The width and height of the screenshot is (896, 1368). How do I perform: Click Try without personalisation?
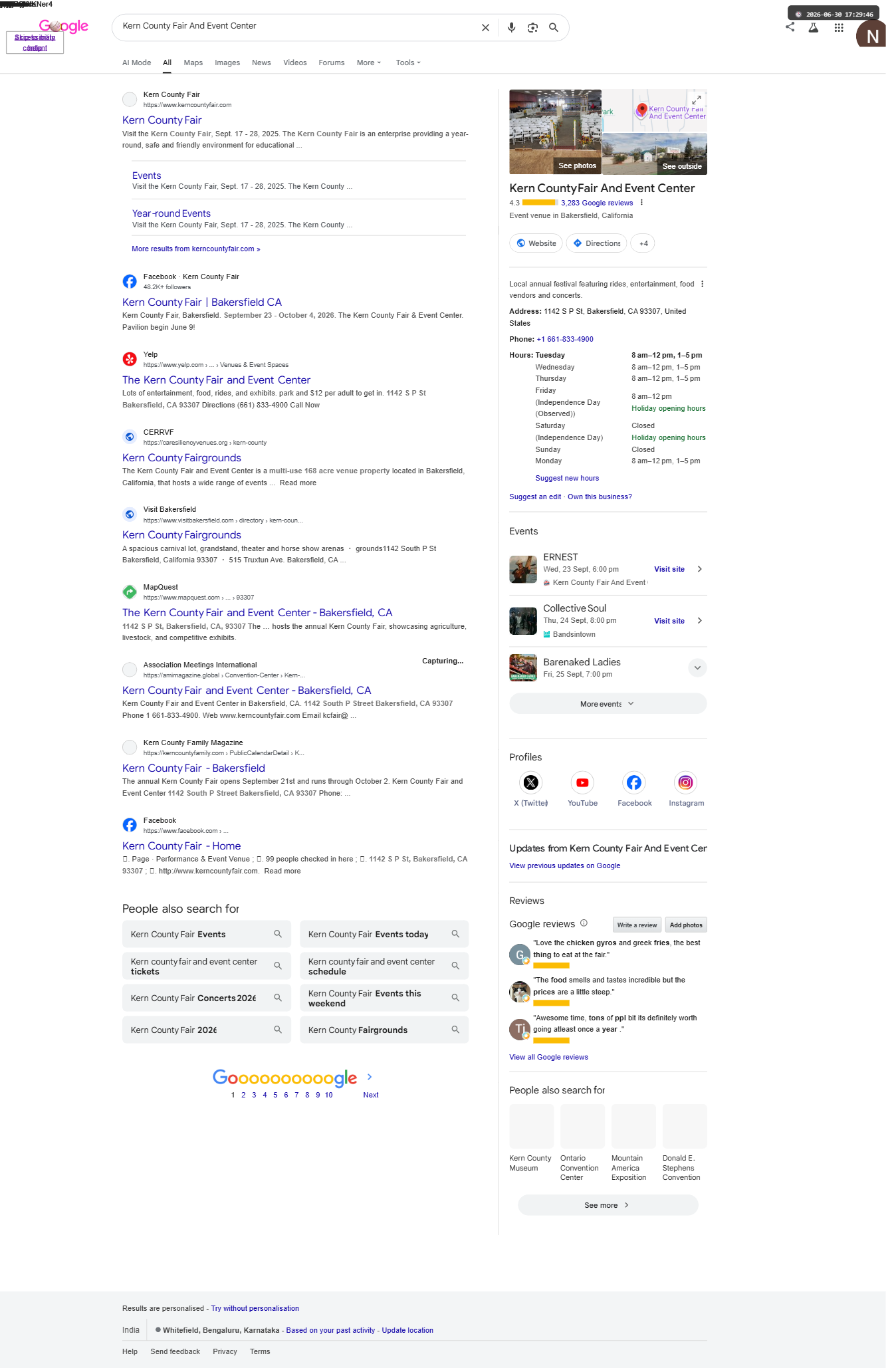[255, 1308]
